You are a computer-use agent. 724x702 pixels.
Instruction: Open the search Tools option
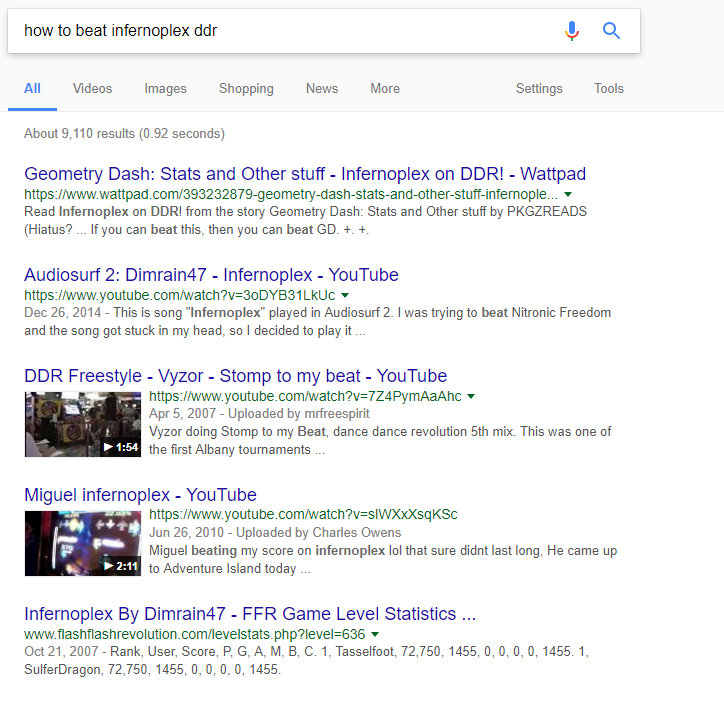pos(609,88)
